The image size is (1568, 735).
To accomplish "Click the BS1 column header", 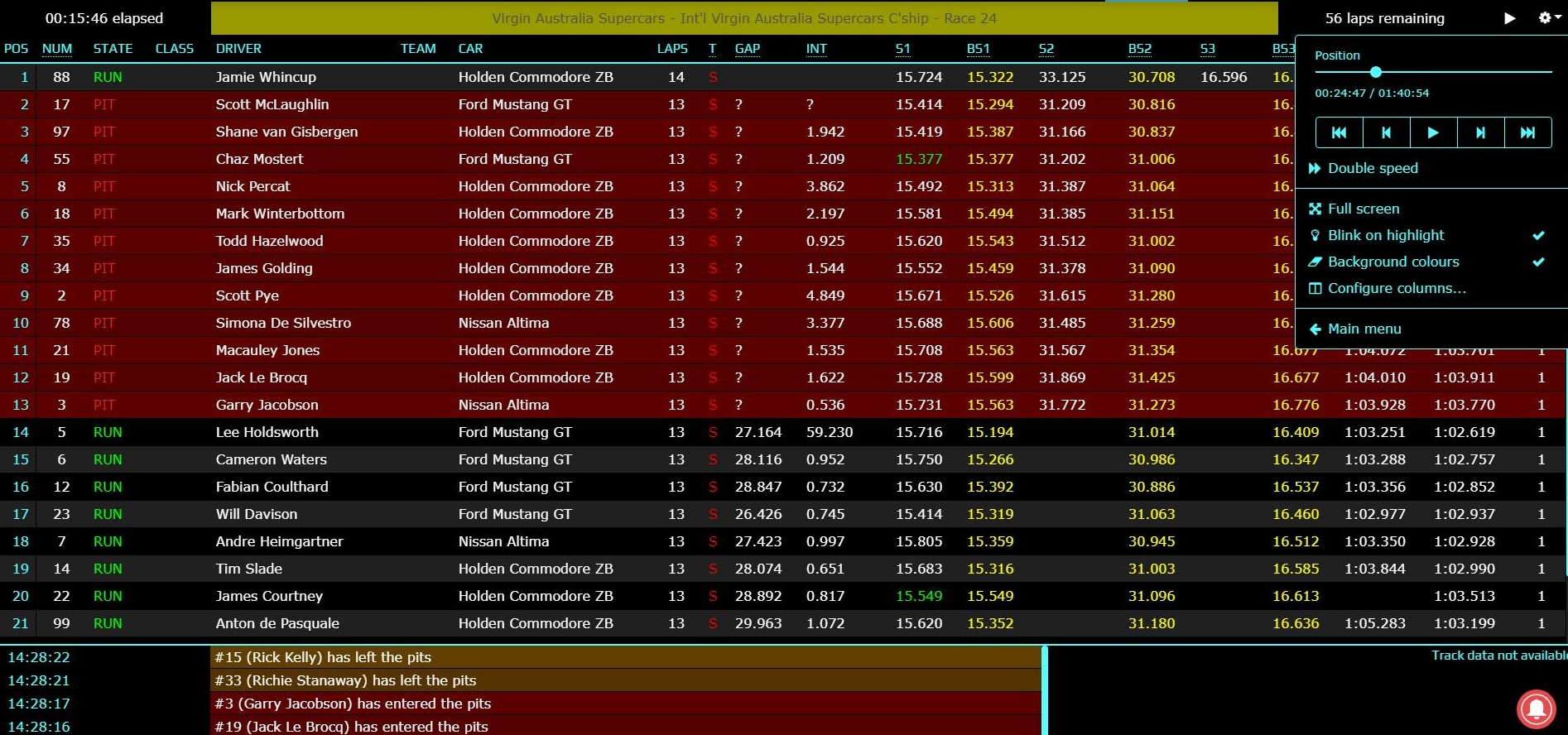I will point(979,49).
